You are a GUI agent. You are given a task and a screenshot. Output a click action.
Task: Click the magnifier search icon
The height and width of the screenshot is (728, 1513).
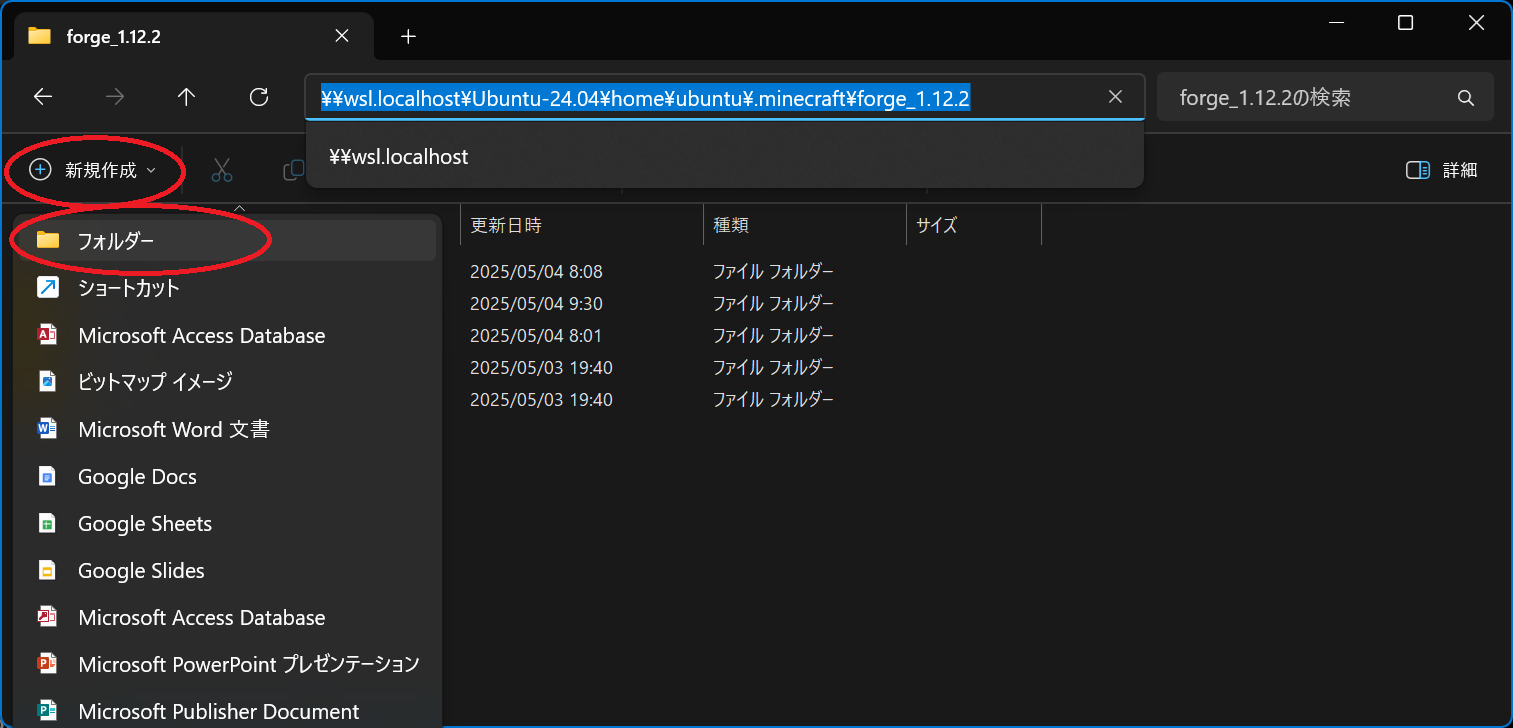(x=1466, y=98)
